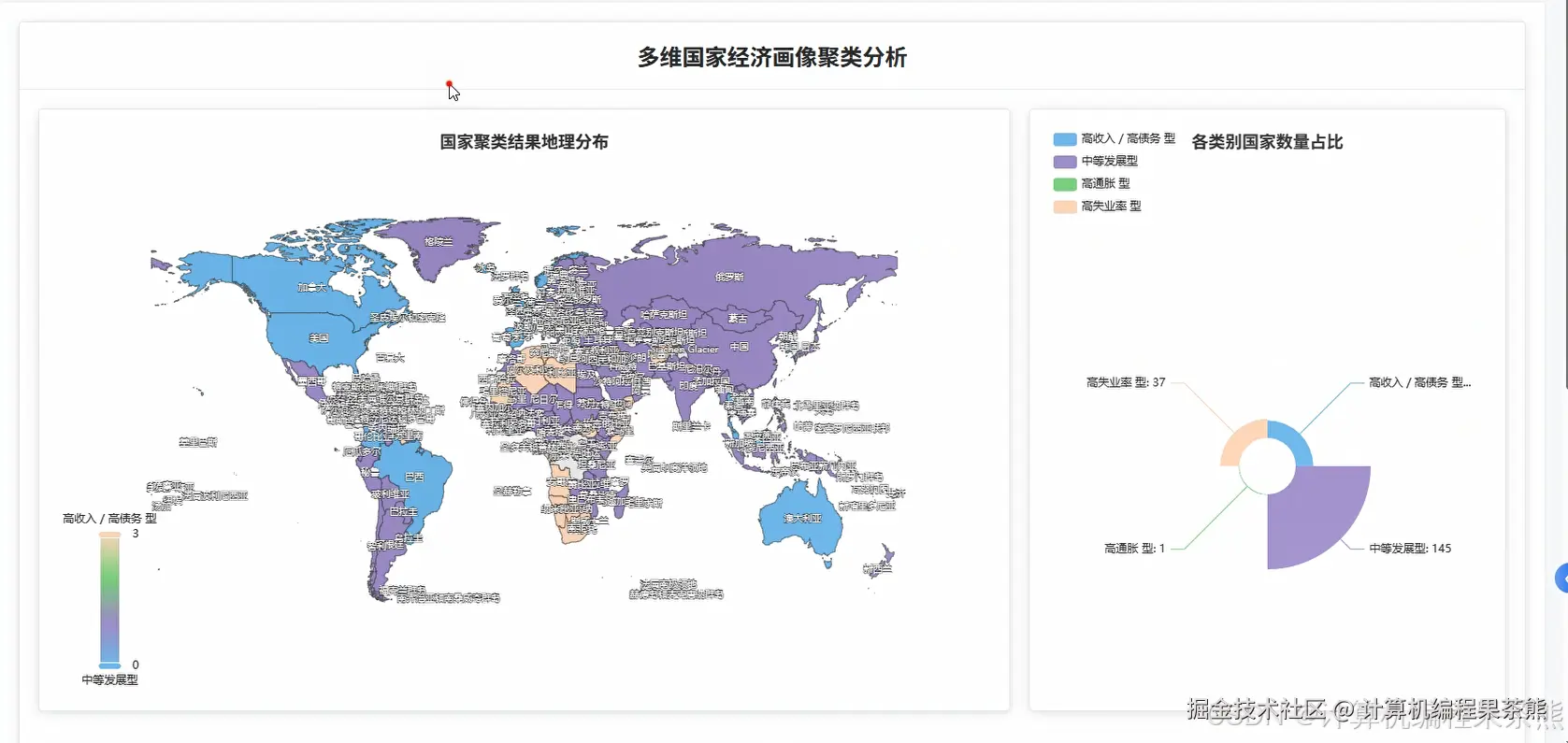This screenshot has height=743, width=1568.
Task: Toggle the 高失业率 型 legend entry
Action: [1097, 206]
